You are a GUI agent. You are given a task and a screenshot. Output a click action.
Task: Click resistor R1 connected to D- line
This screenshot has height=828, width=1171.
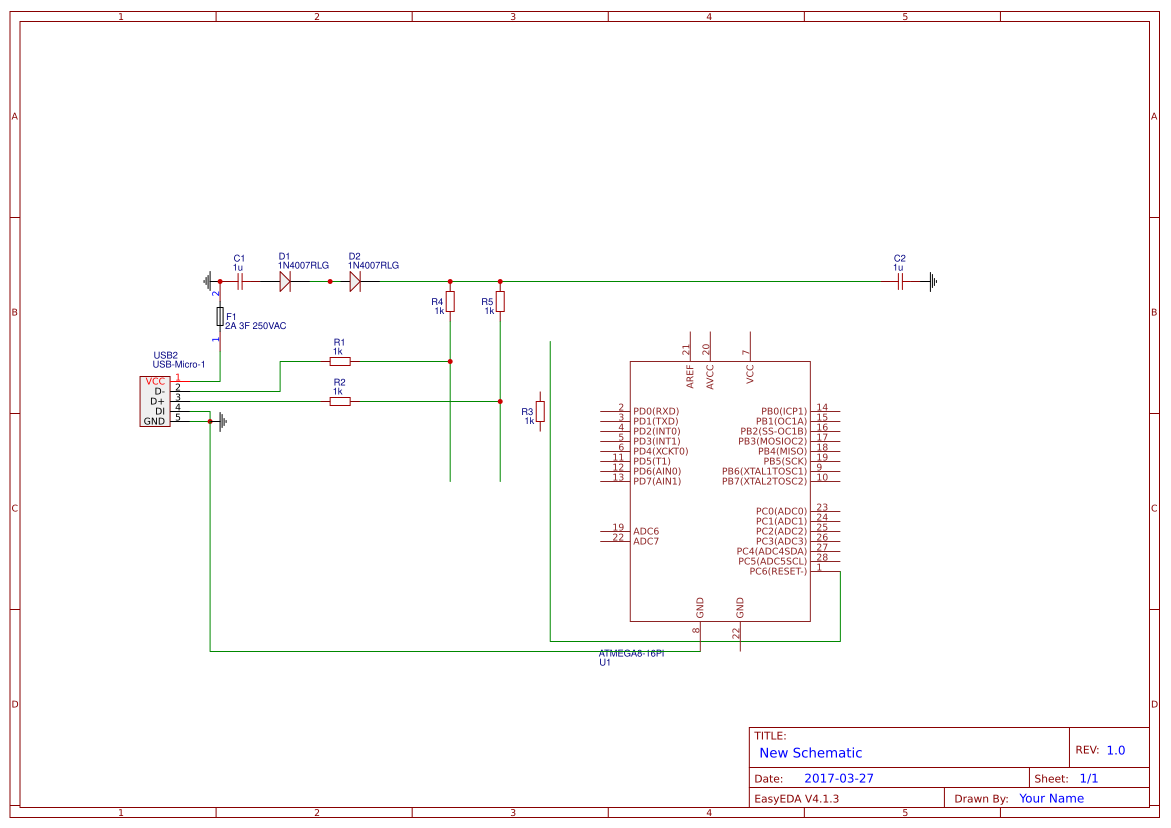click(339, 360)
